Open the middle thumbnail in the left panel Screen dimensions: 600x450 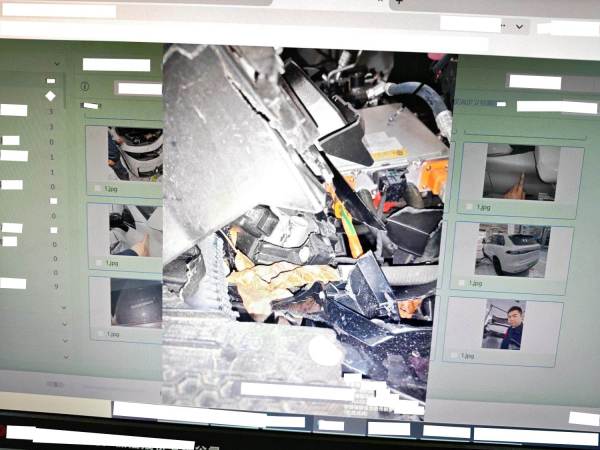135,230
